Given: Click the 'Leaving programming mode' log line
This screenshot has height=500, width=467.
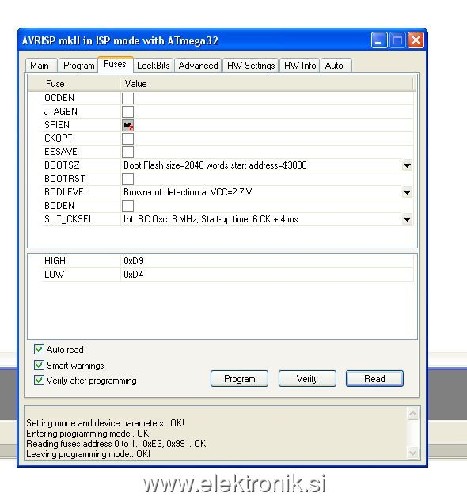Looking at the screenshot, I should point(88,454).
